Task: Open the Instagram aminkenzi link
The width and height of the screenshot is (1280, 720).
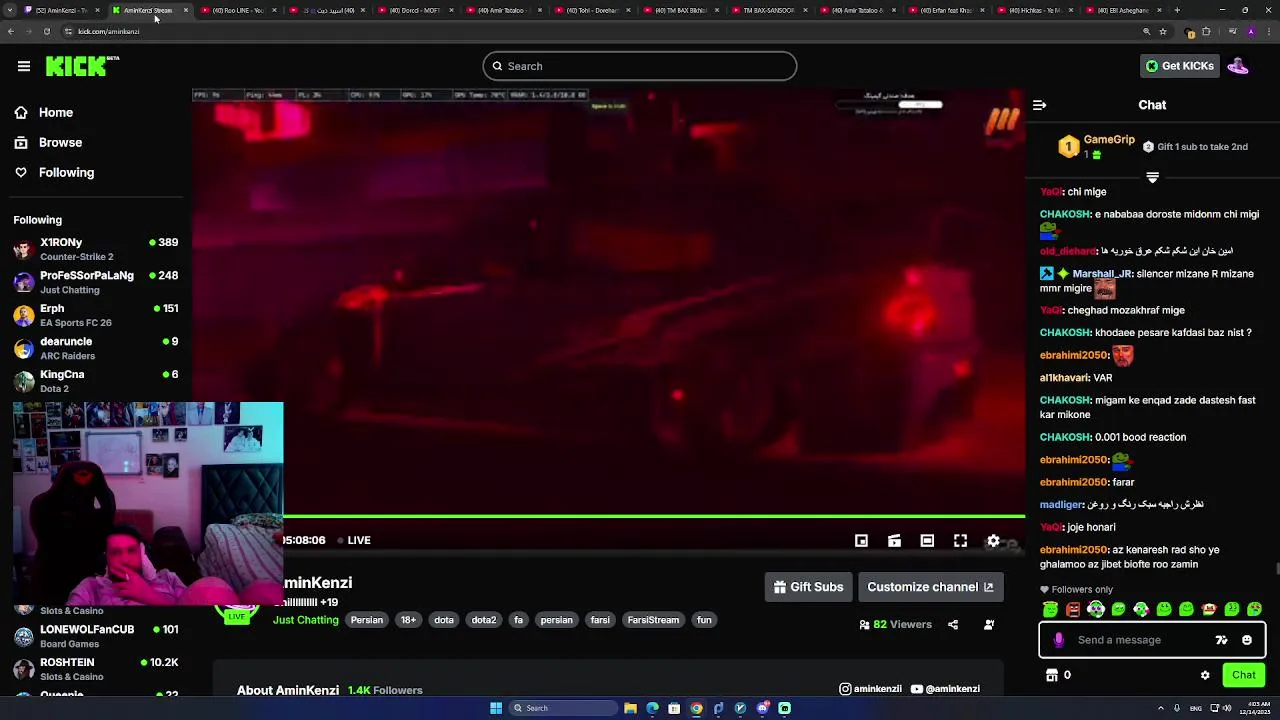Action: pos(870,689)
